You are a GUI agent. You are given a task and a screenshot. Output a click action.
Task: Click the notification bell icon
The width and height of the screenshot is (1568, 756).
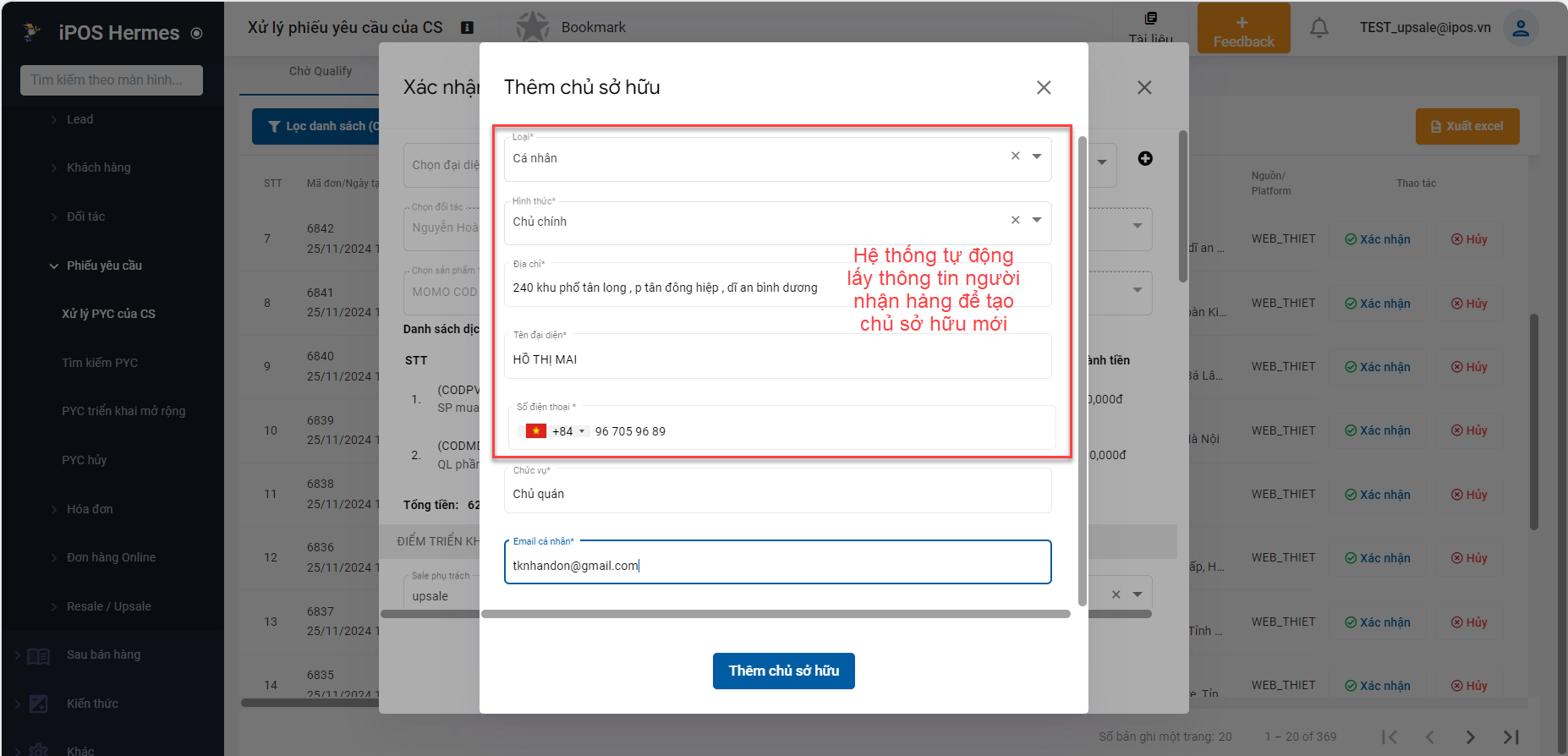pos(1319,28)
